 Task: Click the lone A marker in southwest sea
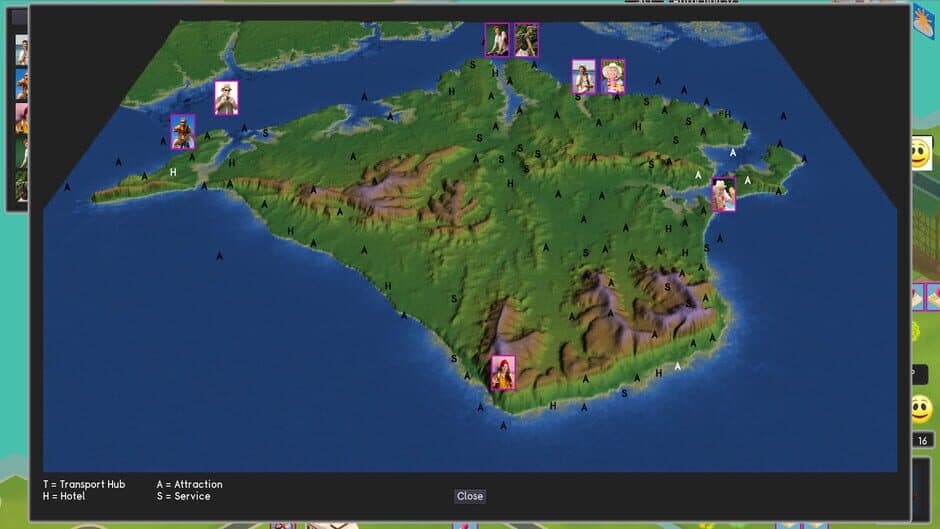click(219, 256)
